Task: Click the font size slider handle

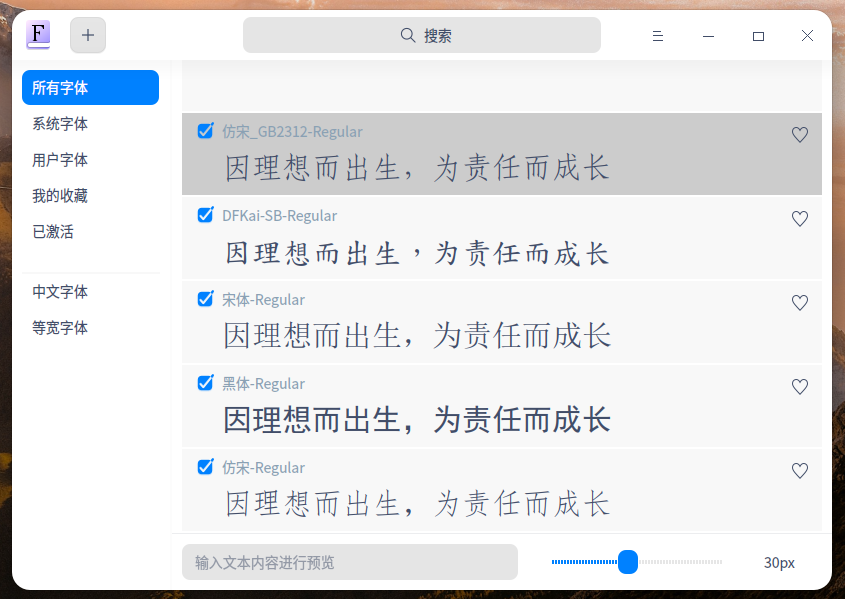Action: 628,562
